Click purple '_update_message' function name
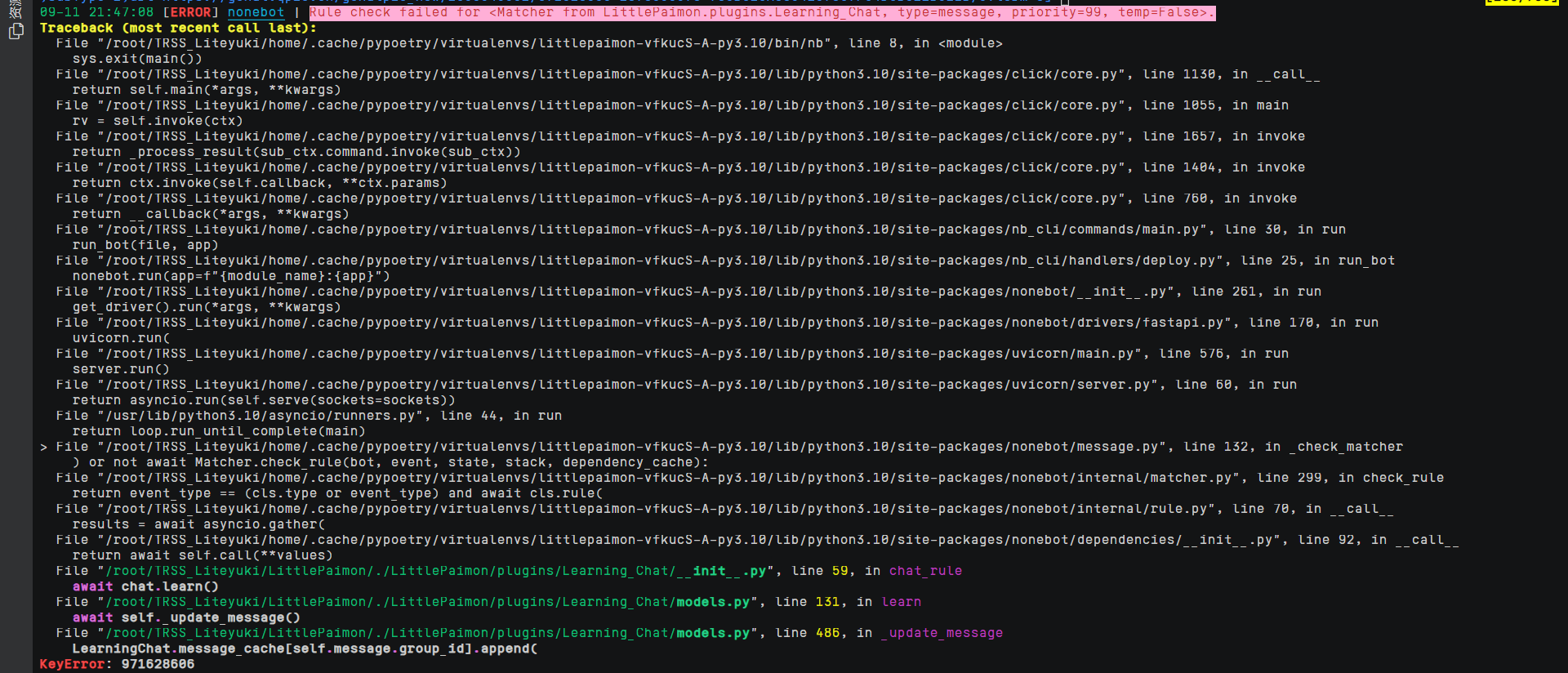 (942, 633)
